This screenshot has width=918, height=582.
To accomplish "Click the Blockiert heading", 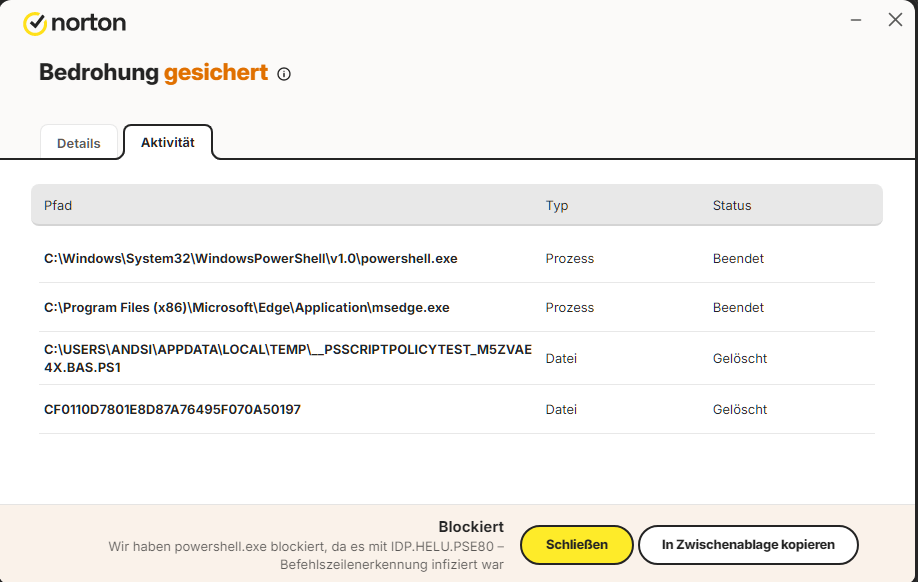I will [x=471, y=526].
